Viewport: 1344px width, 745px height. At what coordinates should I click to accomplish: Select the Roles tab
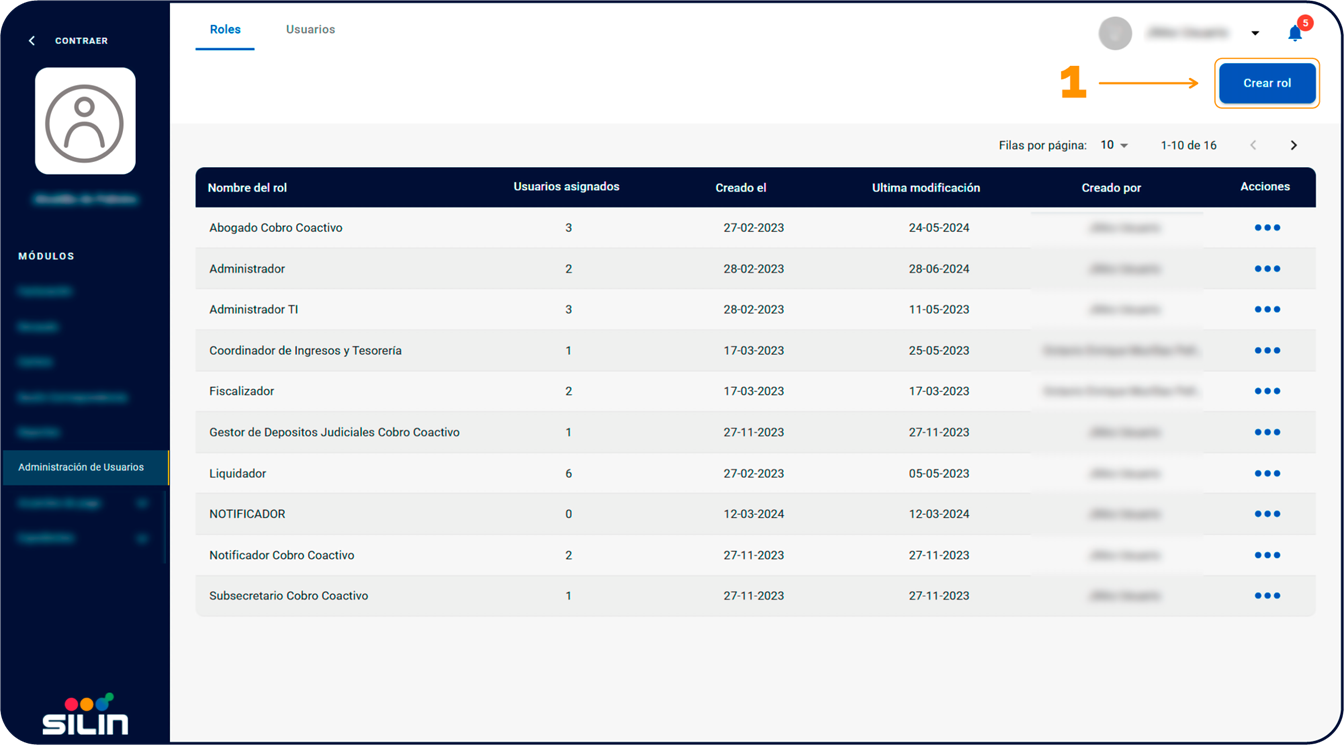pyautogui.click(x=225, y=30)
